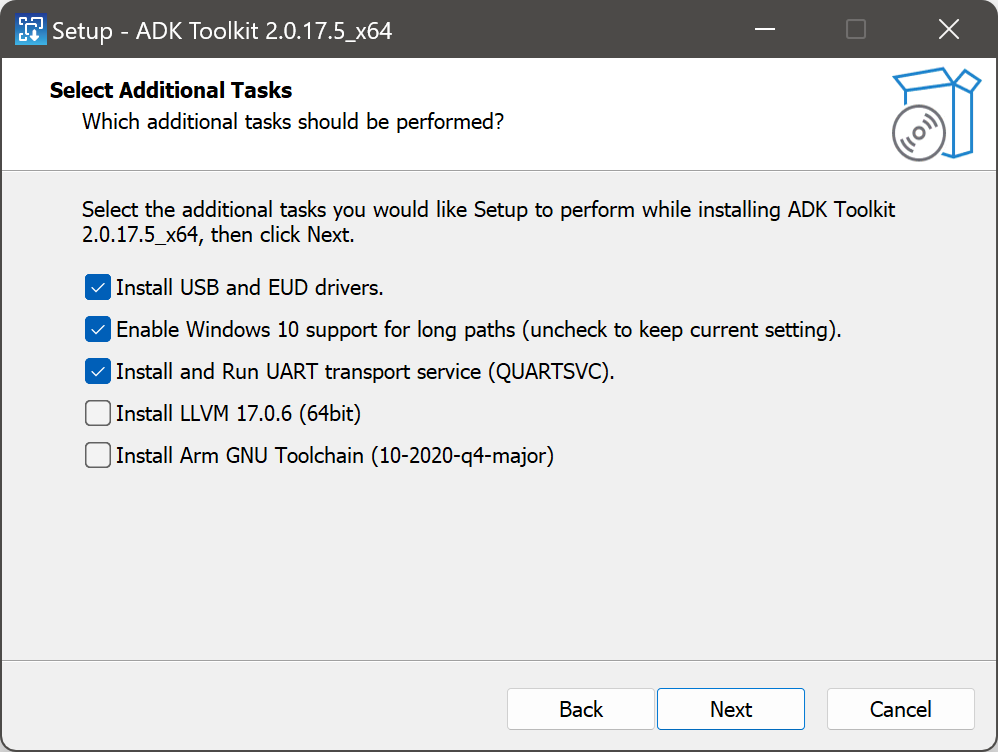The width and height of the screenshot is (998, 752).
Task: Click the 'Install USB and EUD drivers' label text
Action: pos(250,288)
